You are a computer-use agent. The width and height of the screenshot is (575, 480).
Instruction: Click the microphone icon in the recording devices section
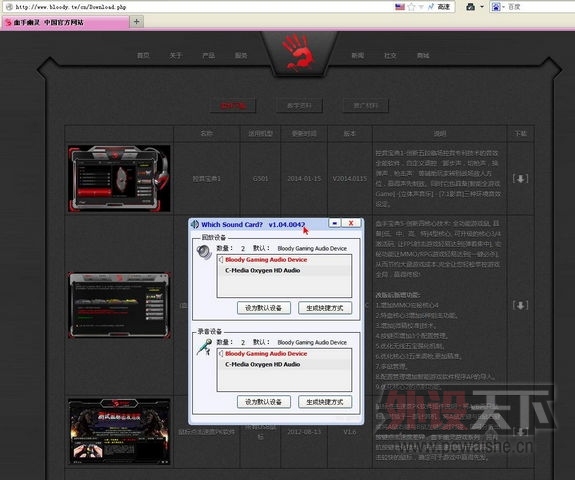[204, 347]
